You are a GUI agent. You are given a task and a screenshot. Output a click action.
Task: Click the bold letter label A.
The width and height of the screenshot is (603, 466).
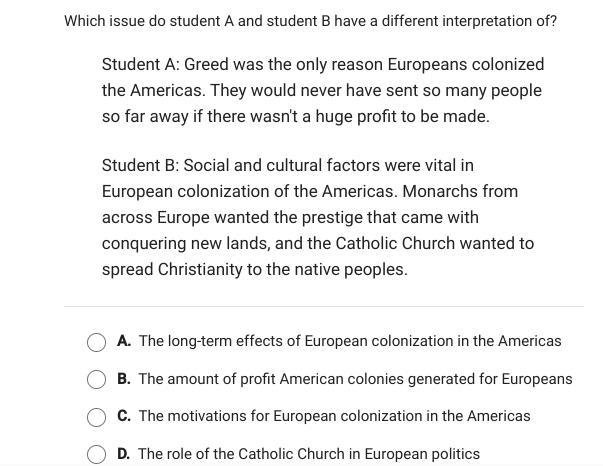pyautogui.click(x=124, y=341)
